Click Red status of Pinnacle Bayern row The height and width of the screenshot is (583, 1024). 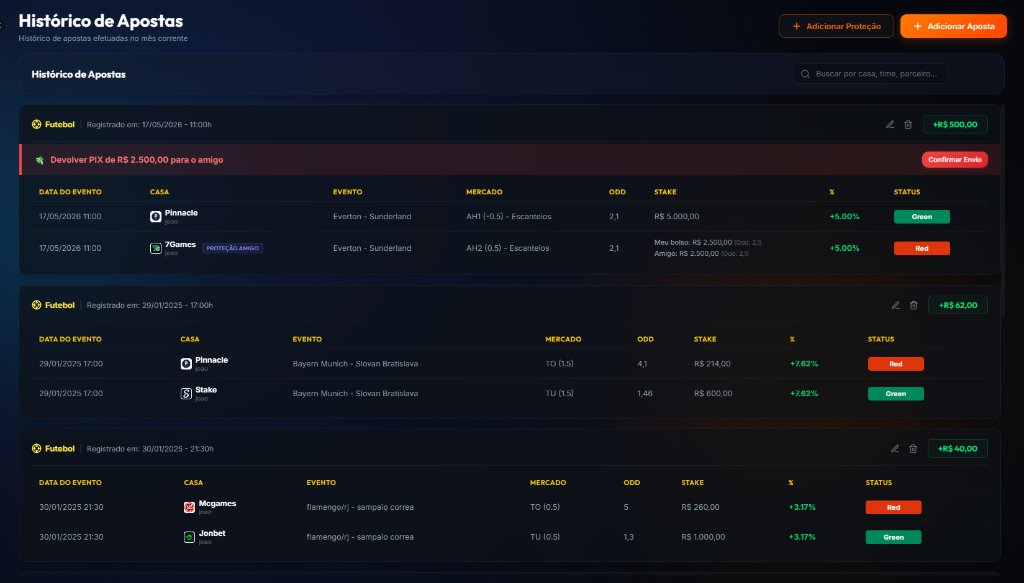tap(895, 364)
